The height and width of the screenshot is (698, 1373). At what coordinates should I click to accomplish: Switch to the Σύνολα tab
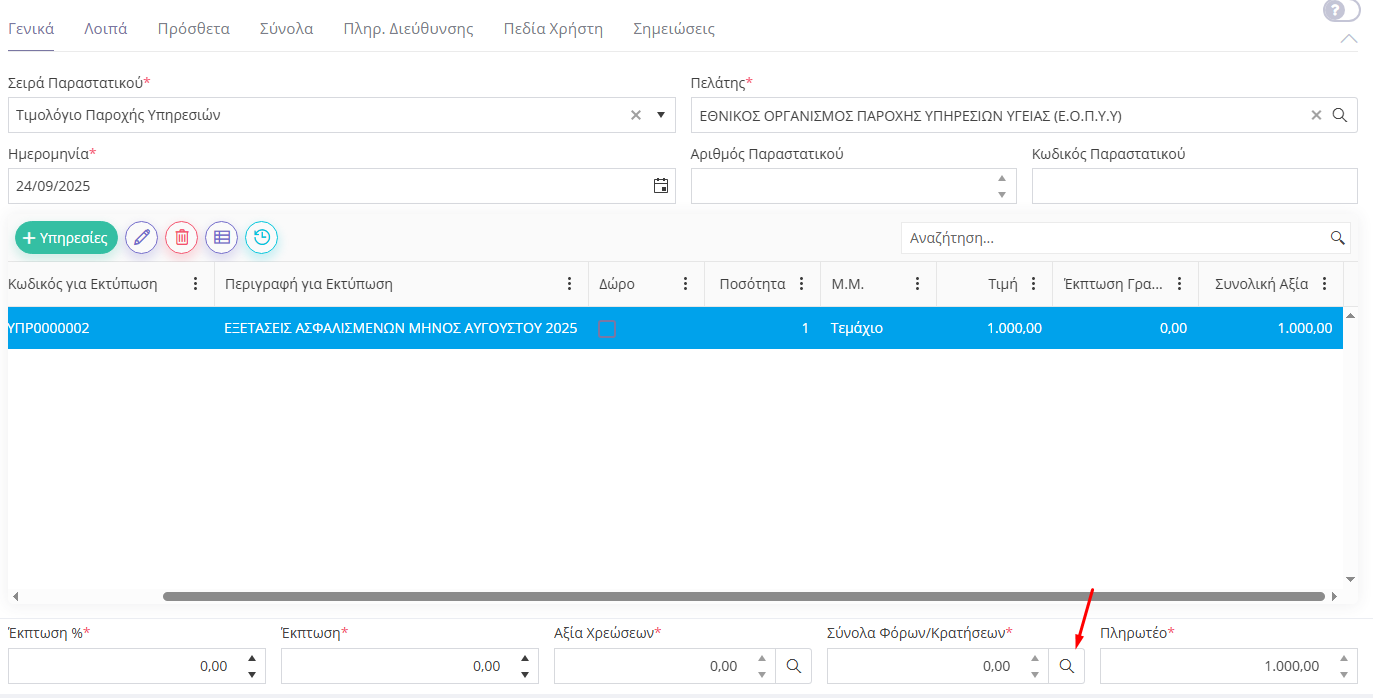pyautogui.click(x=286, y=29)
